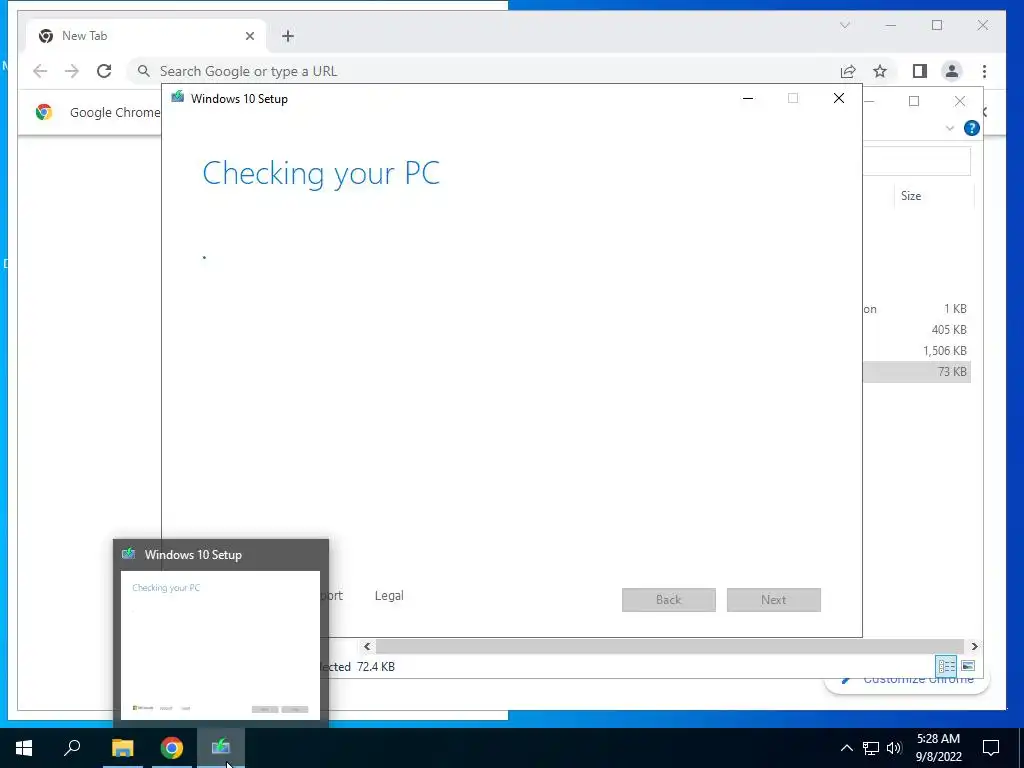Click the Chrome forward arrow
This screenshot has height=768, width=1024.
72,71
